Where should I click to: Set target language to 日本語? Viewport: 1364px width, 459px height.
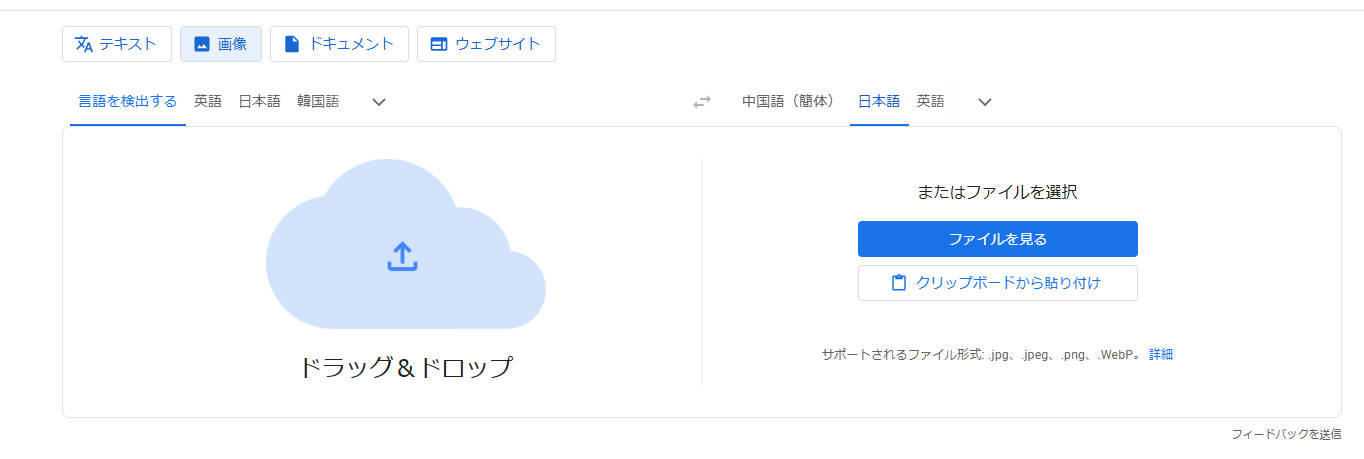(879, 101)
